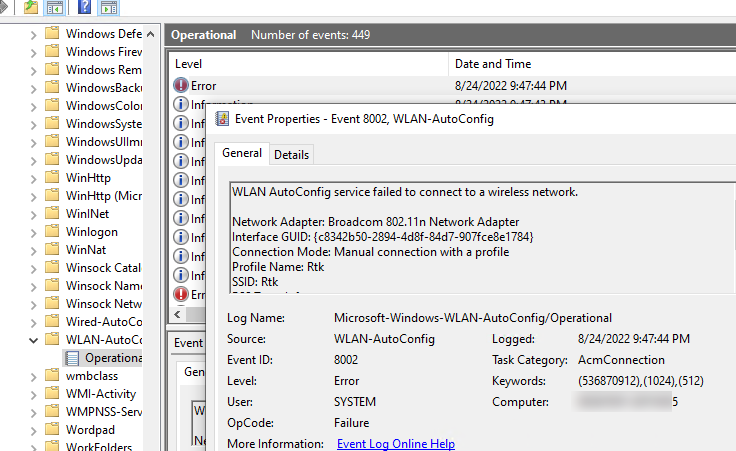
Task: Click the tree pane scroll-up arrow
Action: (151, 34)
